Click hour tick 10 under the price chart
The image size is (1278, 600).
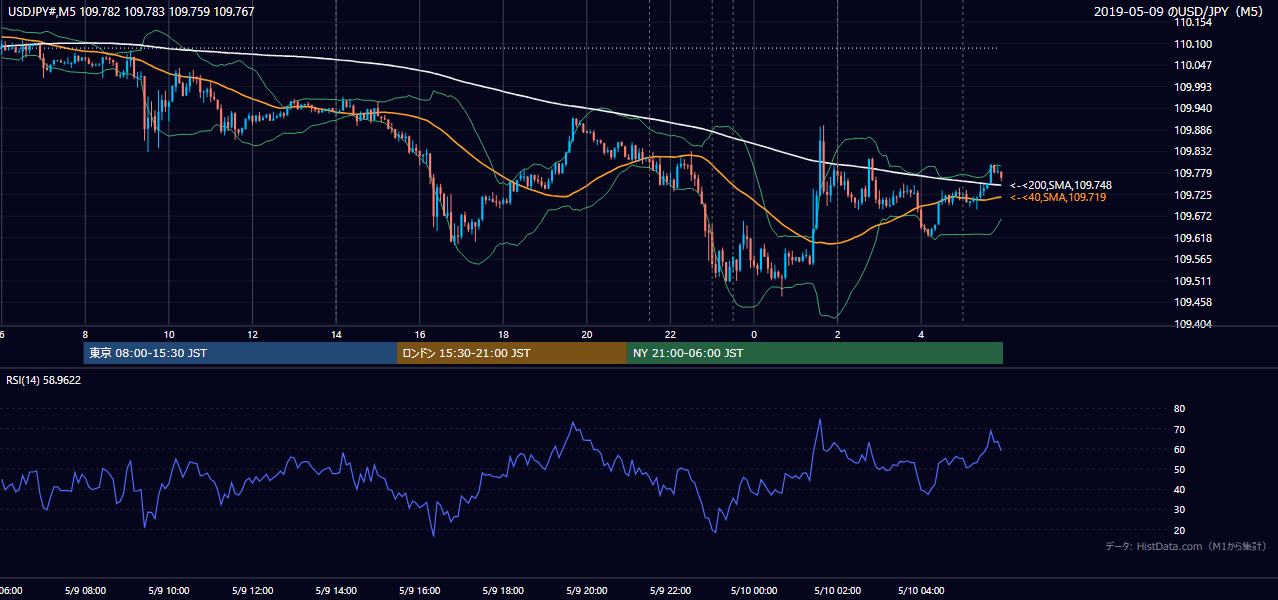point(169,334)
